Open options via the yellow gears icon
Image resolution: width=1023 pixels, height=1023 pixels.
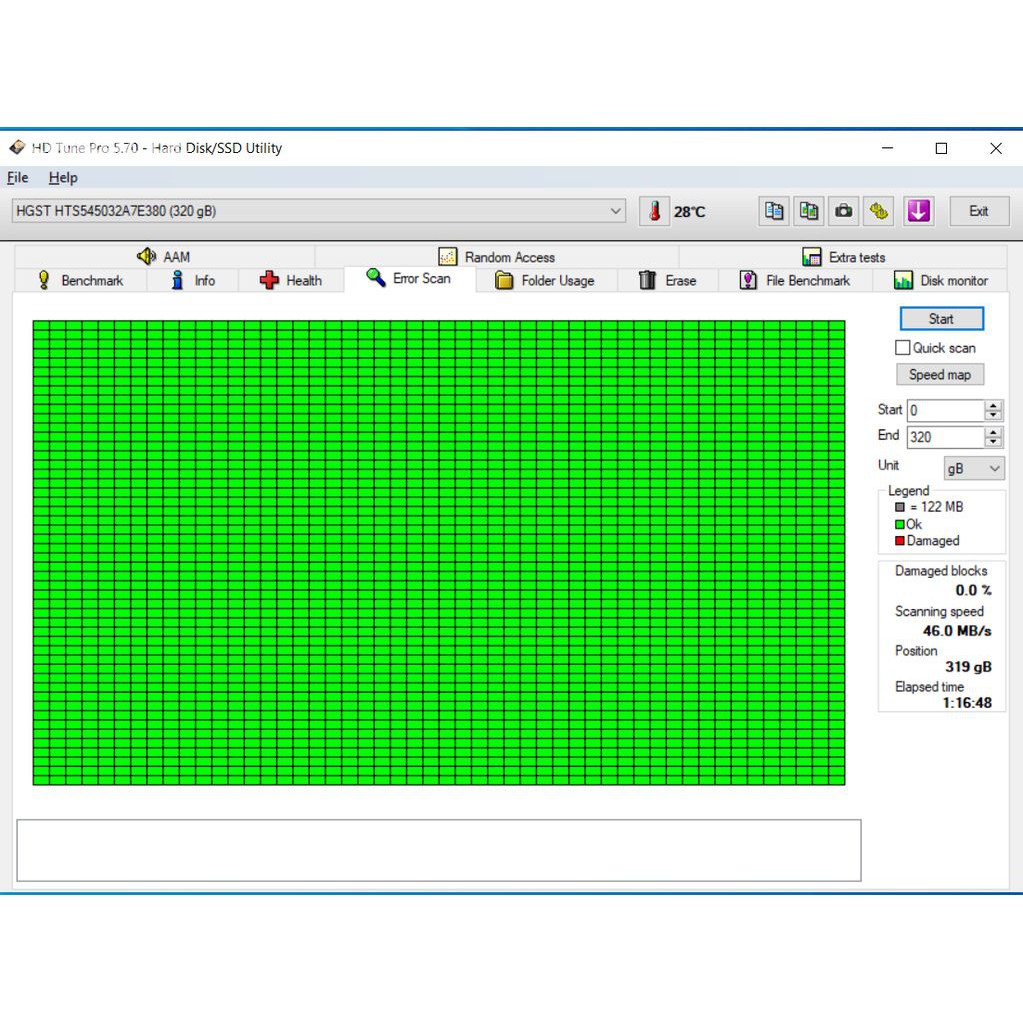(x=879, y=211)
